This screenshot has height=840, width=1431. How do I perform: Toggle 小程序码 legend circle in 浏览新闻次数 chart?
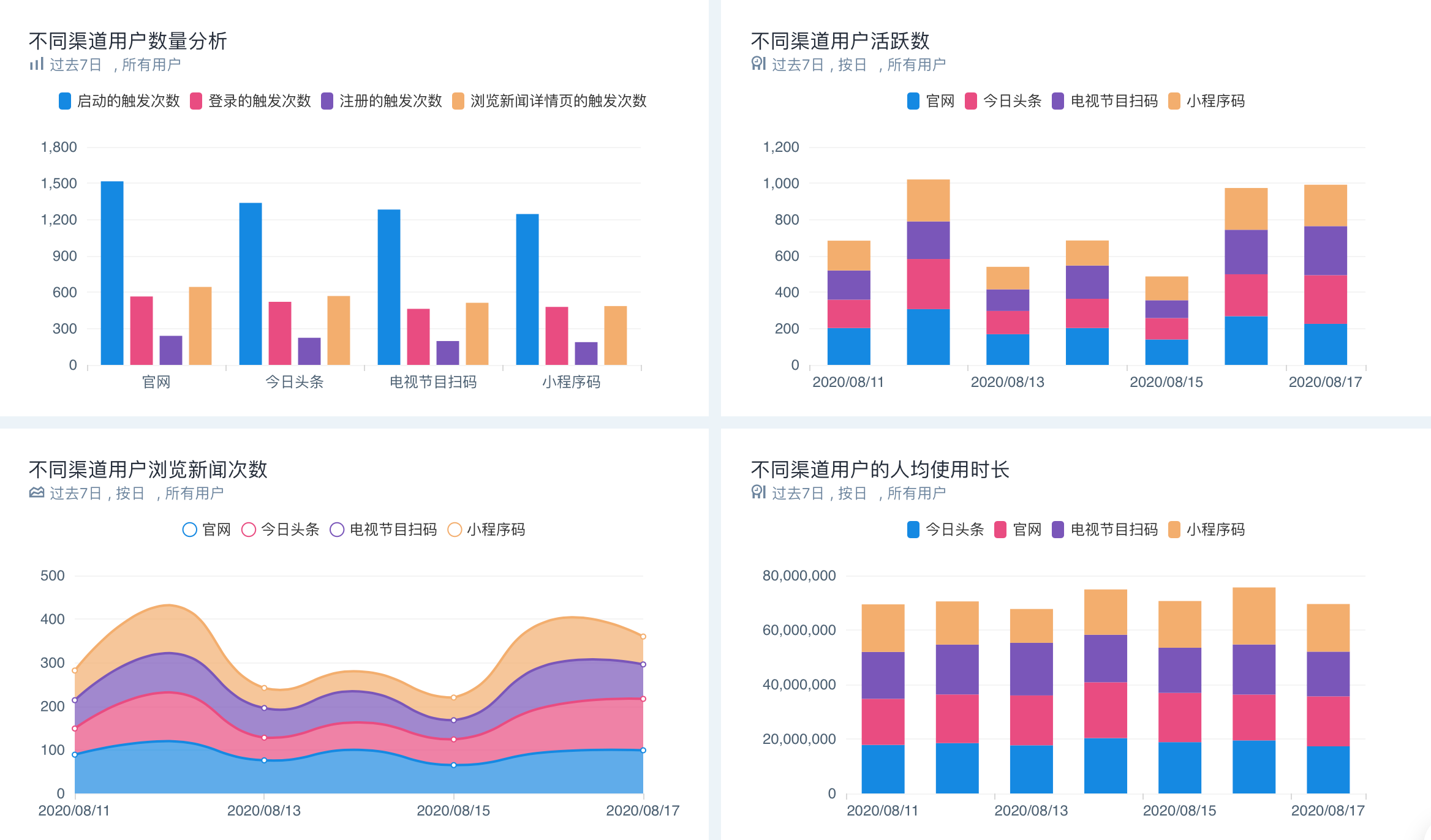(x=455, y=530)
